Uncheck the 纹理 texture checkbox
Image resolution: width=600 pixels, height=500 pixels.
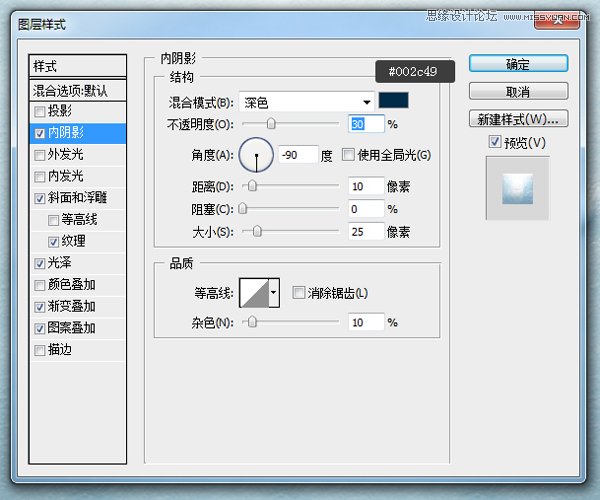(53, 242)
